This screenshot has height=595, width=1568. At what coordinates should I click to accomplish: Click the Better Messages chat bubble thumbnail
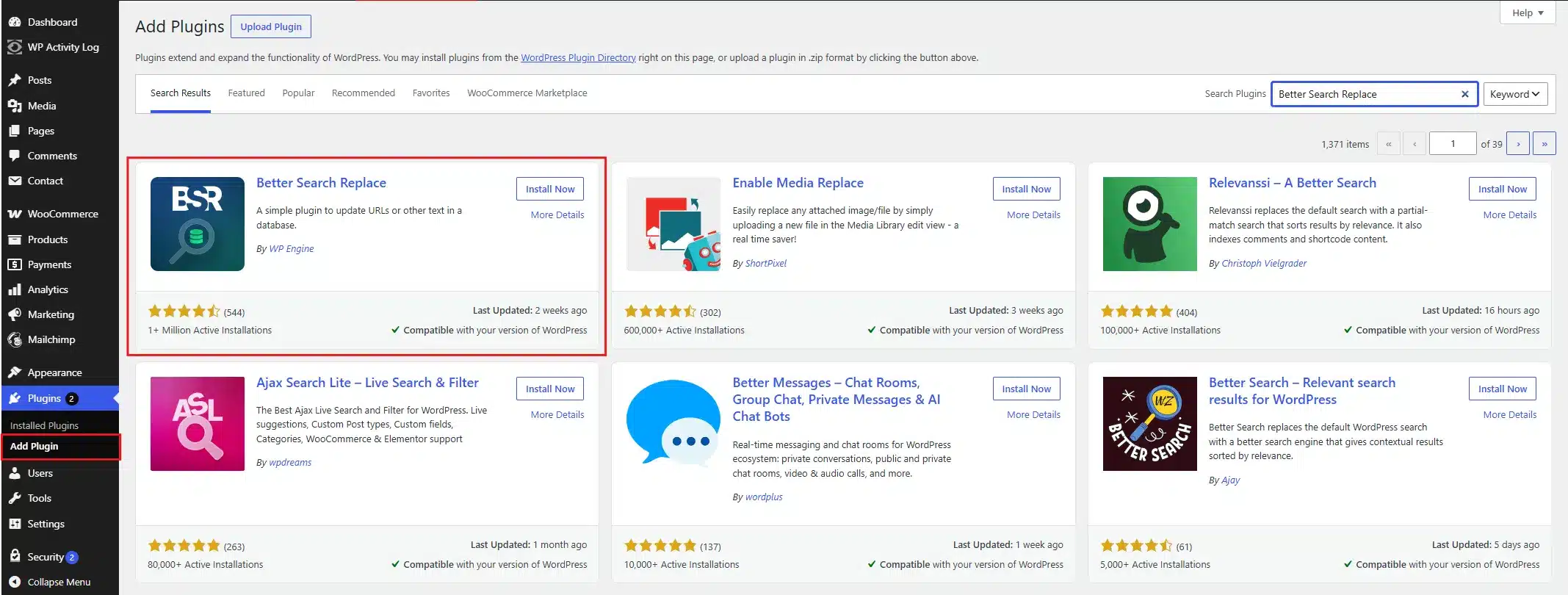673,424
